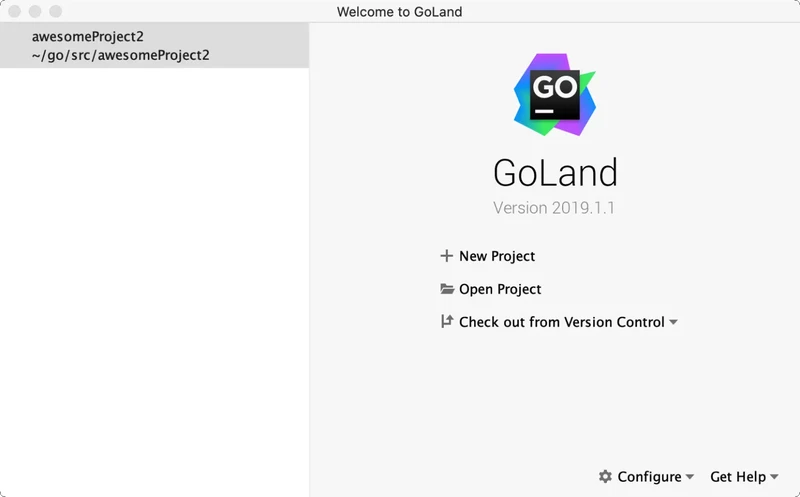Open the Configure menu label
This screenshot has width=800, height=497.
(x=649, y=477)
